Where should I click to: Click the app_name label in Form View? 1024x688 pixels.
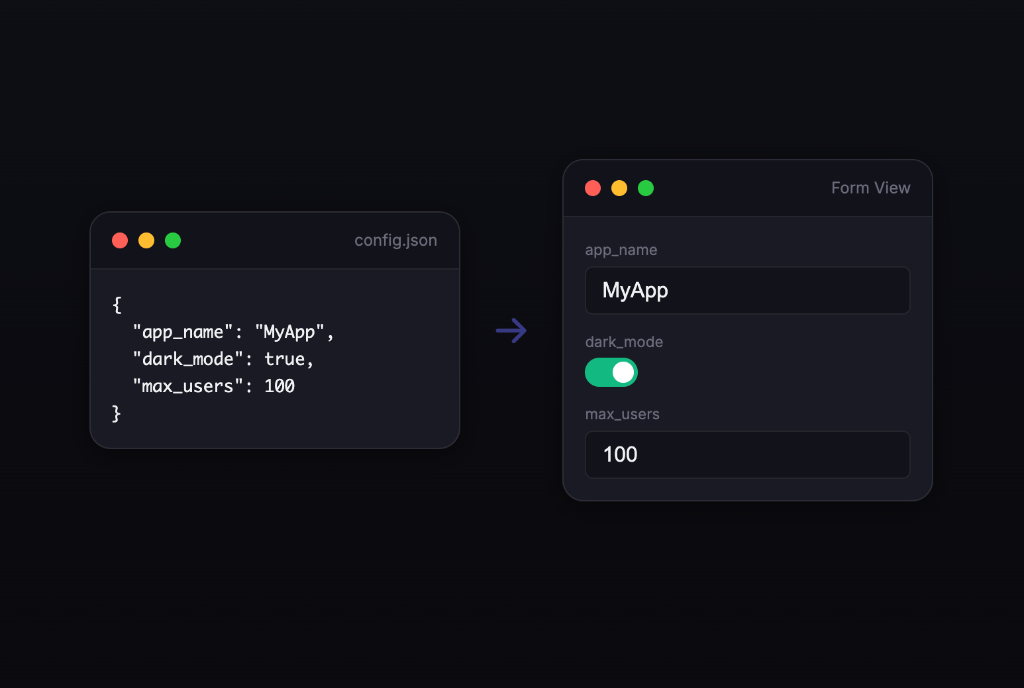[x=621, y=250]
